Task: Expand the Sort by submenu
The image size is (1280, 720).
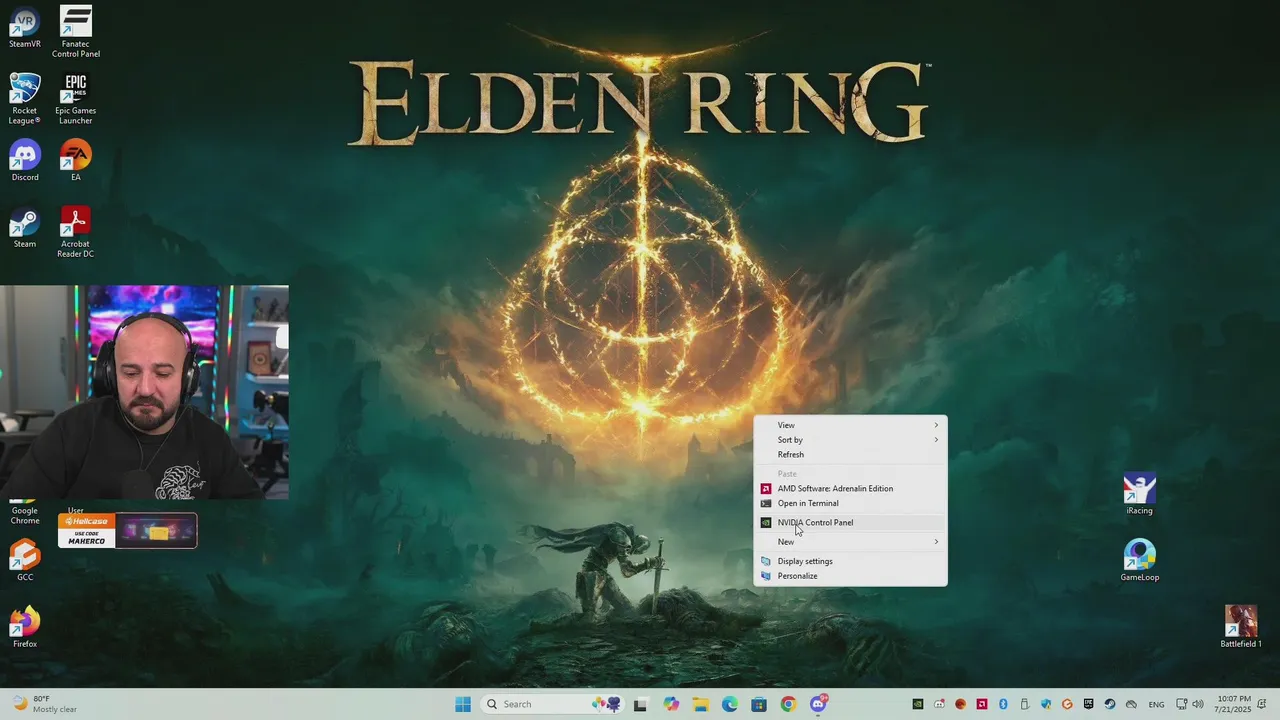Action: pos(850,440)
